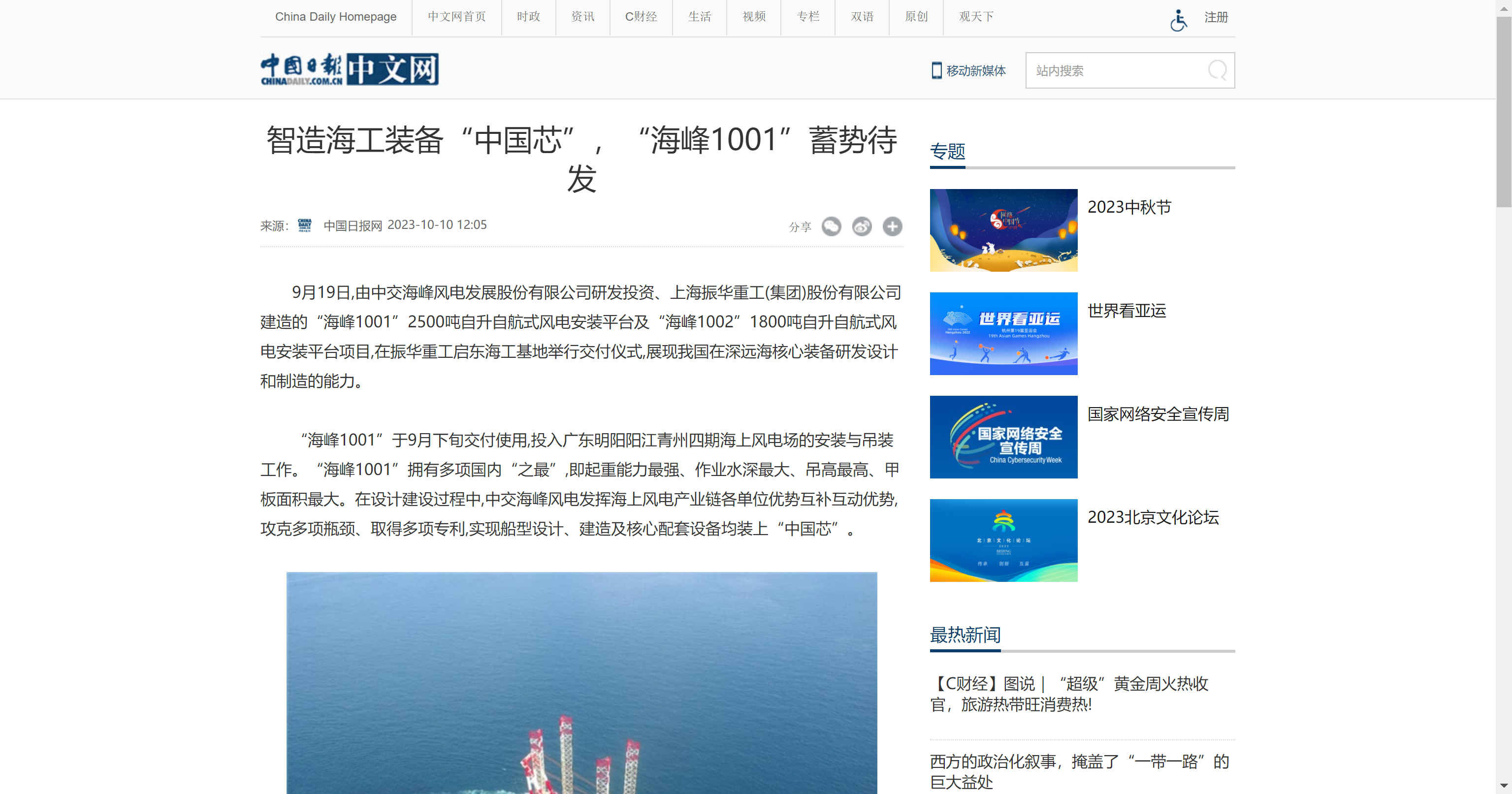Go to the 双语 section
This screenshot has width=1512, height=794.
862,16
